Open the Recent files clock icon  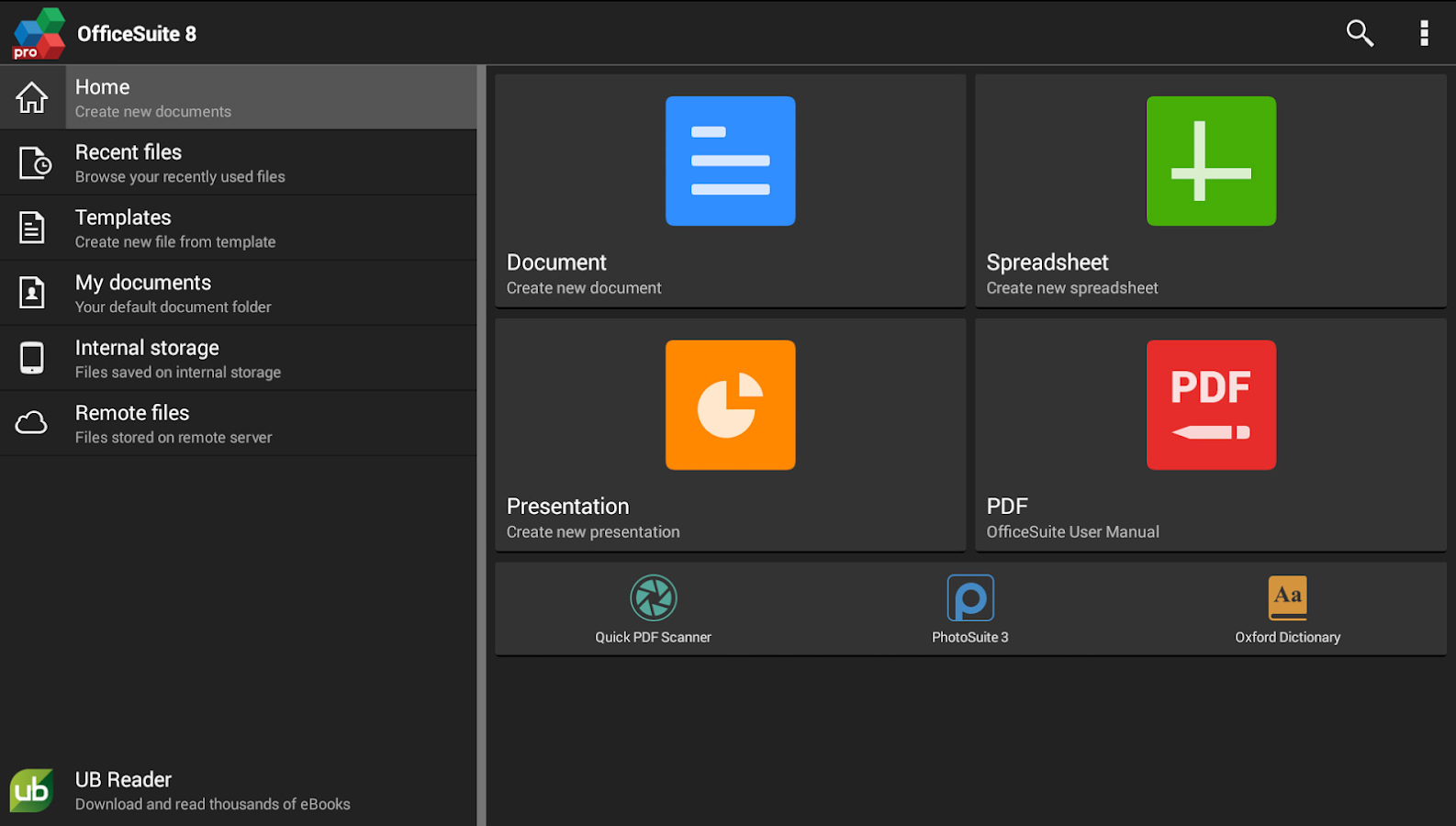coord(34,162)
